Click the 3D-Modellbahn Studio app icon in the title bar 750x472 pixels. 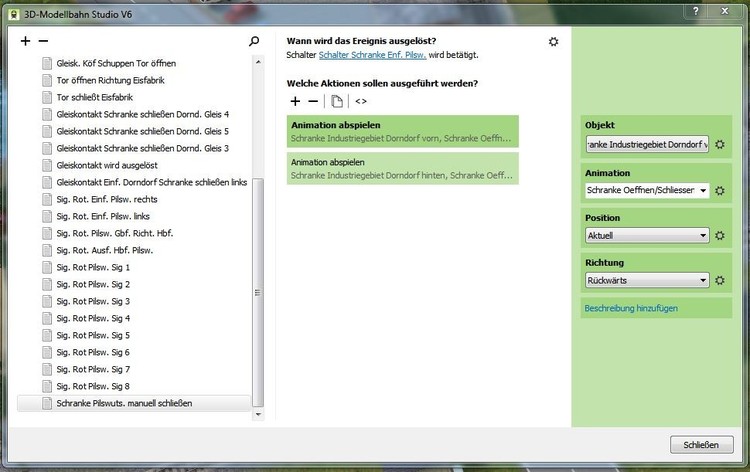coord(14,14)
